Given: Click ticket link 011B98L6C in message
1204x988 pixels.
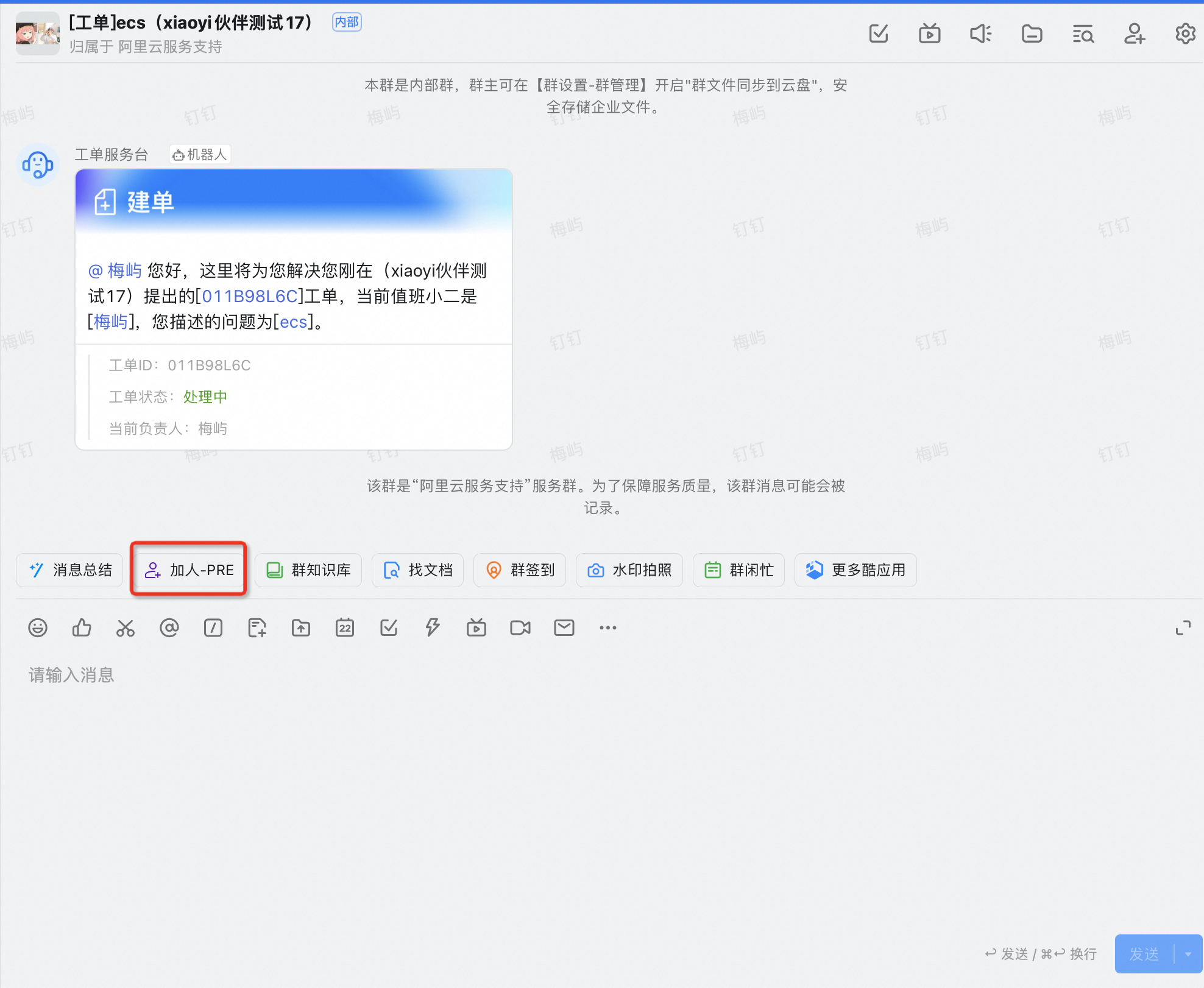Looking at the screenshot, I should (250, 297).
